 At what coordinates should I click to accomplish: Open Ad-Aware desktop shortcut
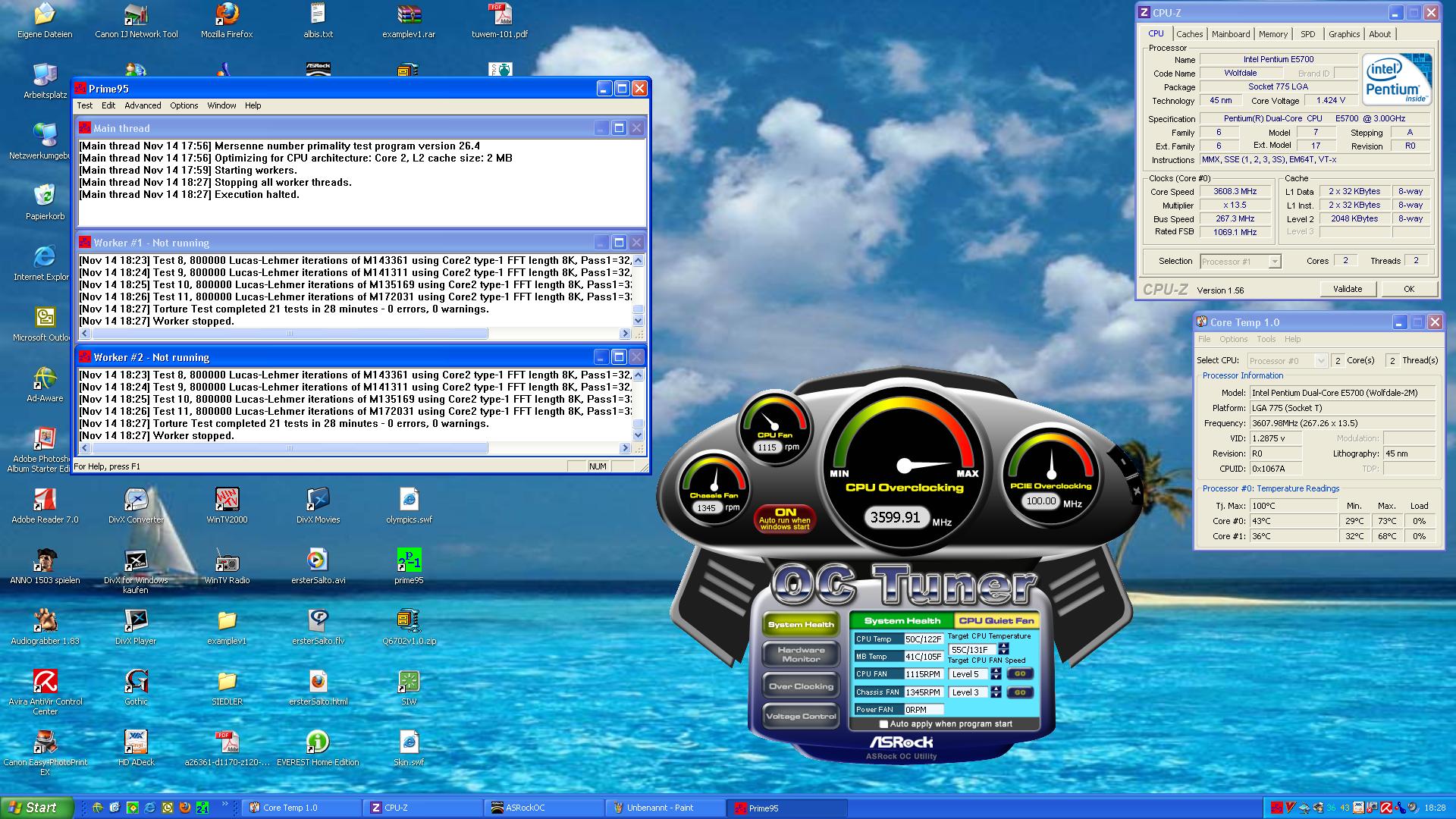click(45, 384)
